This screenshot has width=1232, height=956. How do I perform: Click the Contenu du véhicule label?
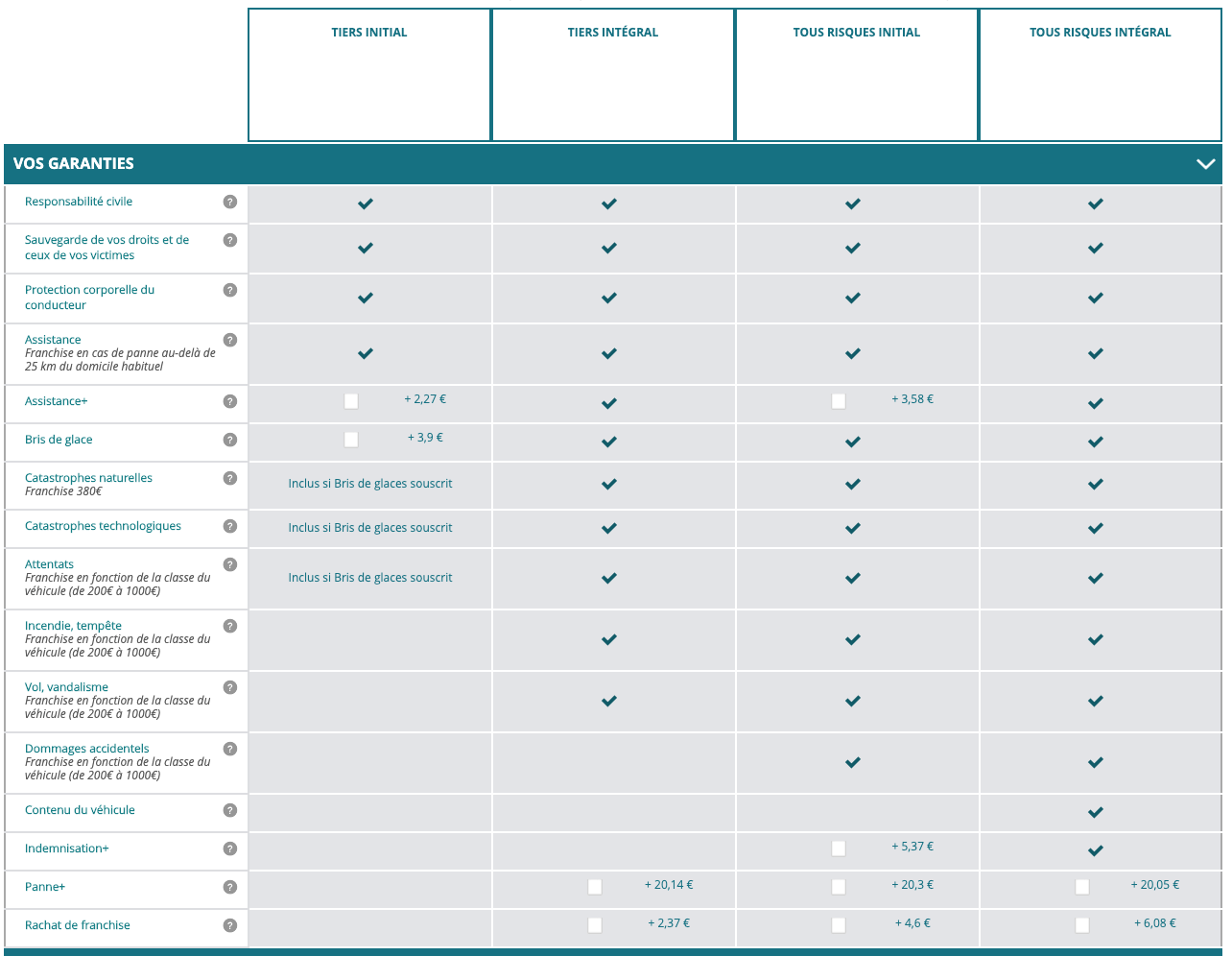click(80, 810)
